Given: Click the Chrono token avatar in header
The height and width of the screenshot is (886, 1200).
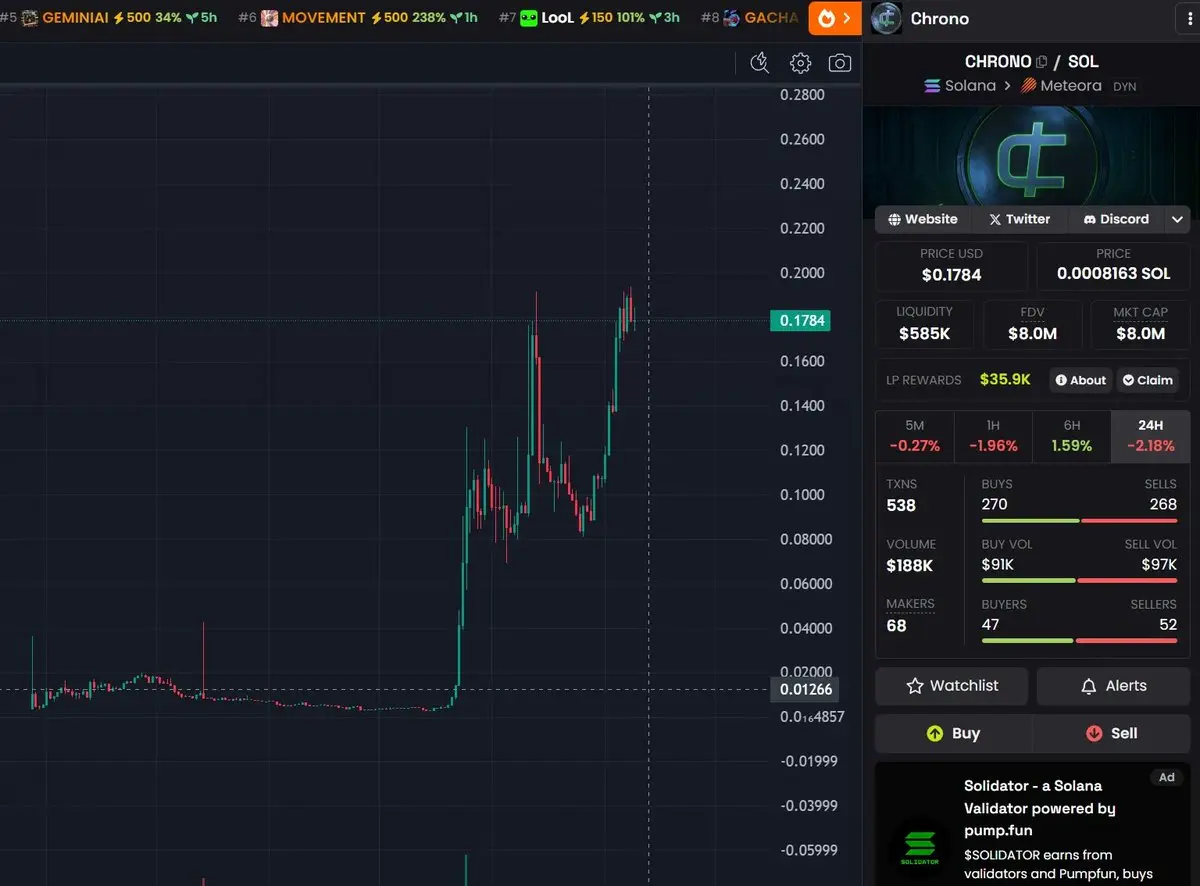Looking at the screenshot, I should (x=887, y=18).
